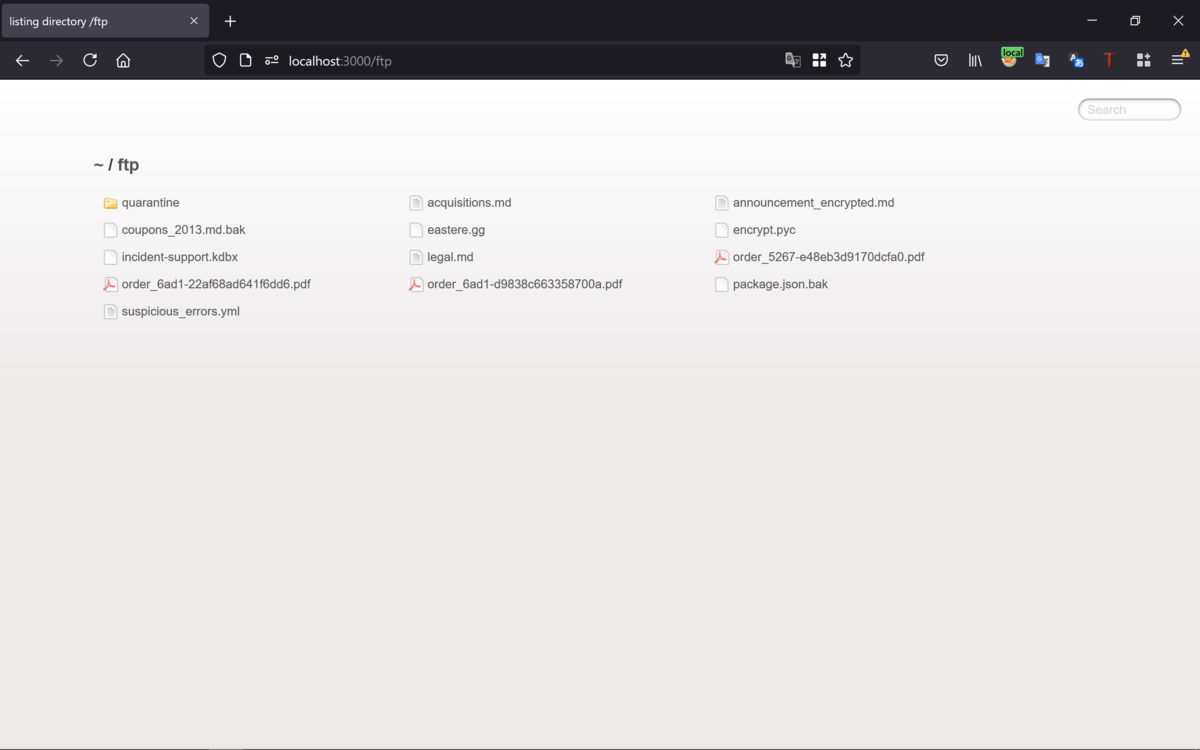The height and width of the screenshot is (750, 1200).
Task: Click the document icon beside legal.md
Action: (416, 257)
